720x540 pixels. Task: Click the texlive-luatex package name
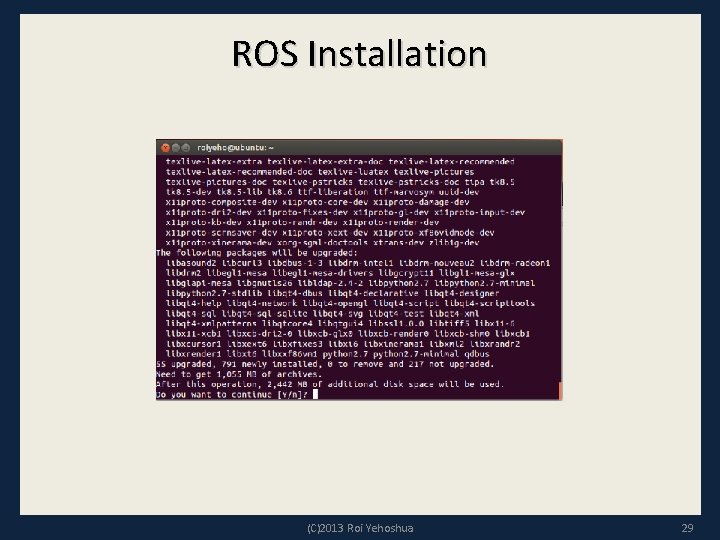click(353, 172)
